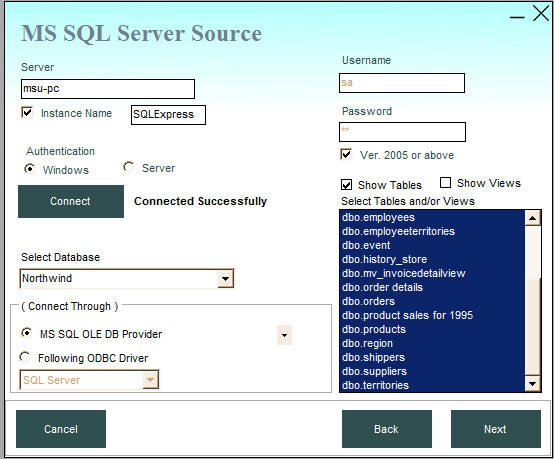This screenshot has width=554, height=459.
Task: Select dbo.event in the table list
Action: click(432, 245)
